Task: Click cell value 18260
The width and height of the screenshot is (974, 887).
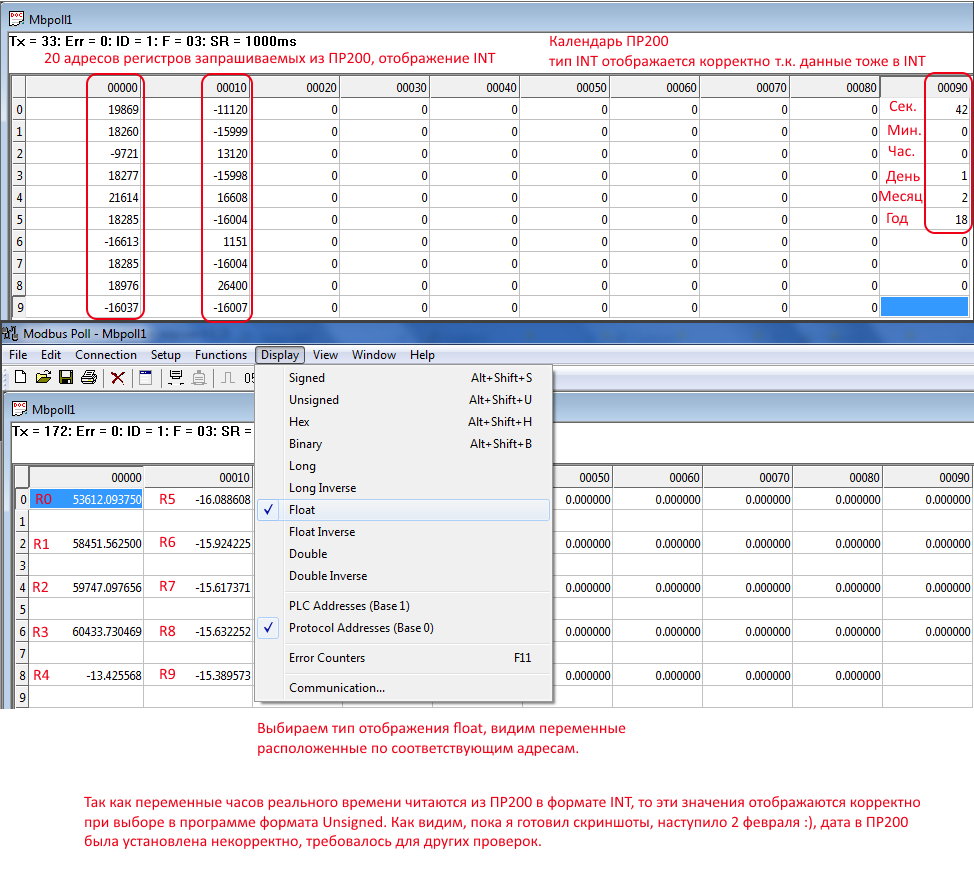Action: [x=84, y=132]
